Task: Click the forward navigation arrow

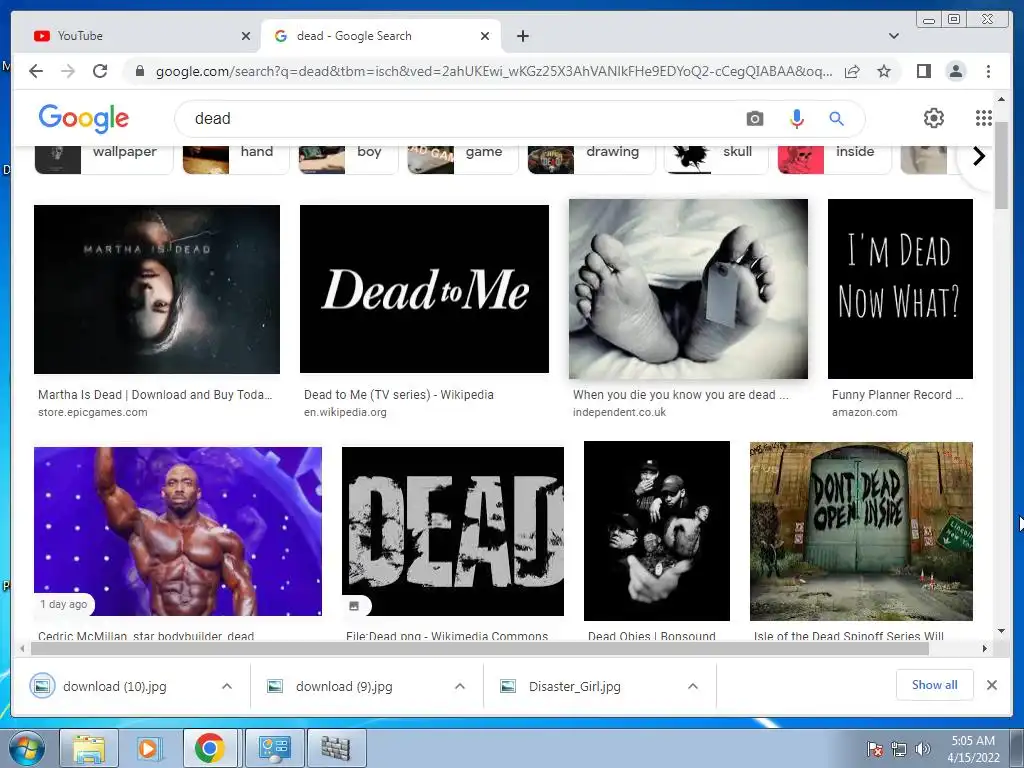Action: [x=68, y=71]
